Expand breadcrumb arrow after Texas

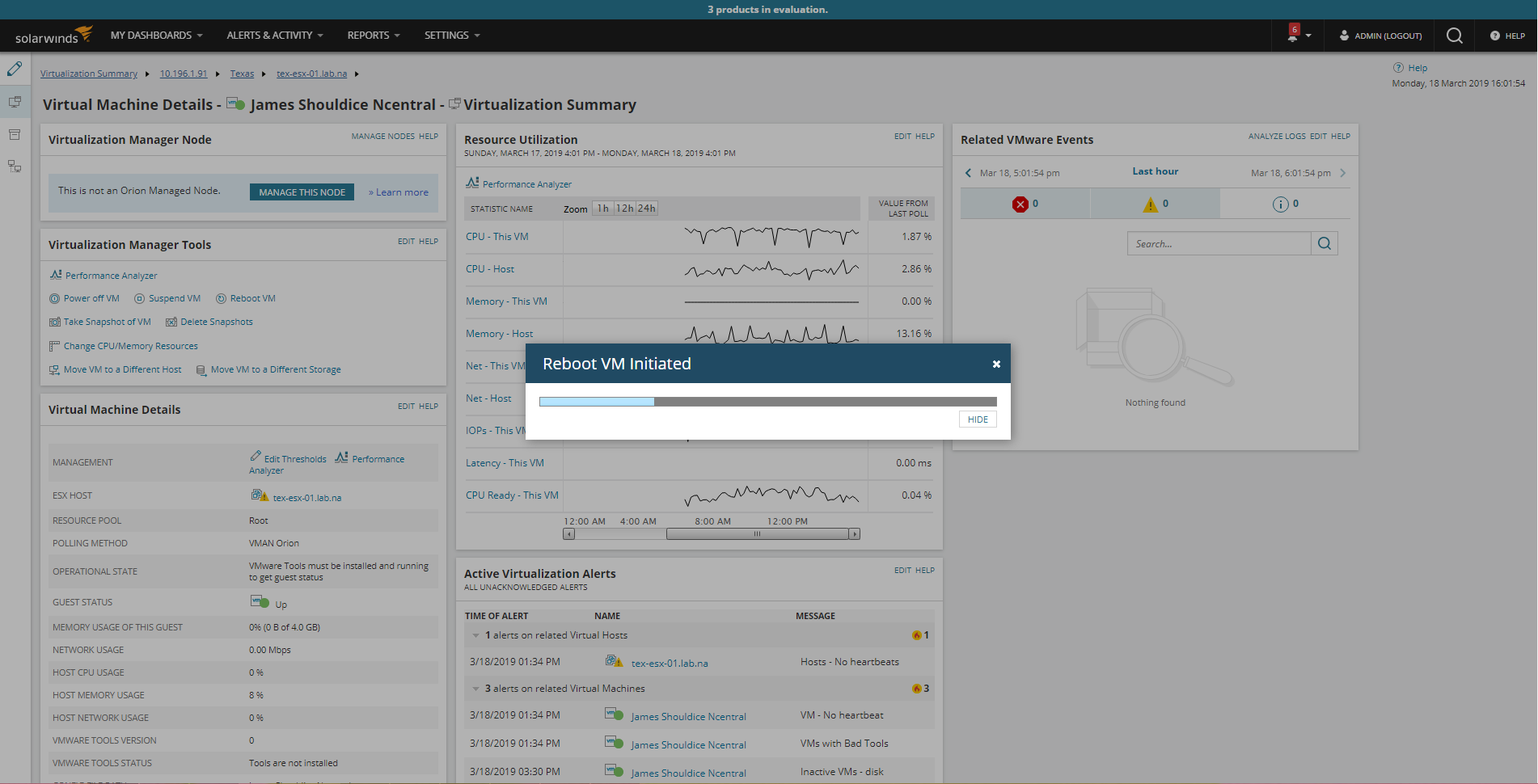264,74
